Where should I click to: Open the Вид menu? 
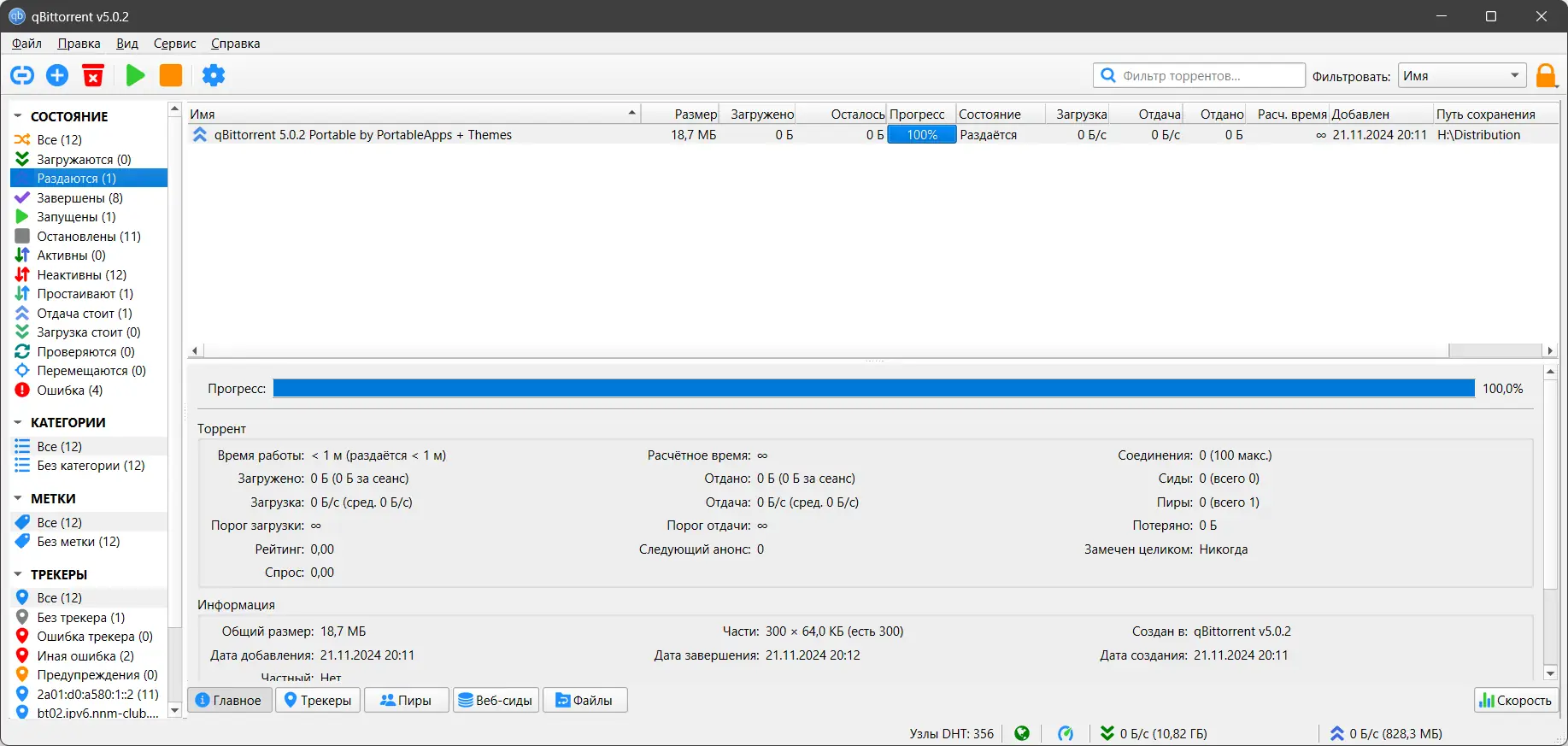point(127,44)
